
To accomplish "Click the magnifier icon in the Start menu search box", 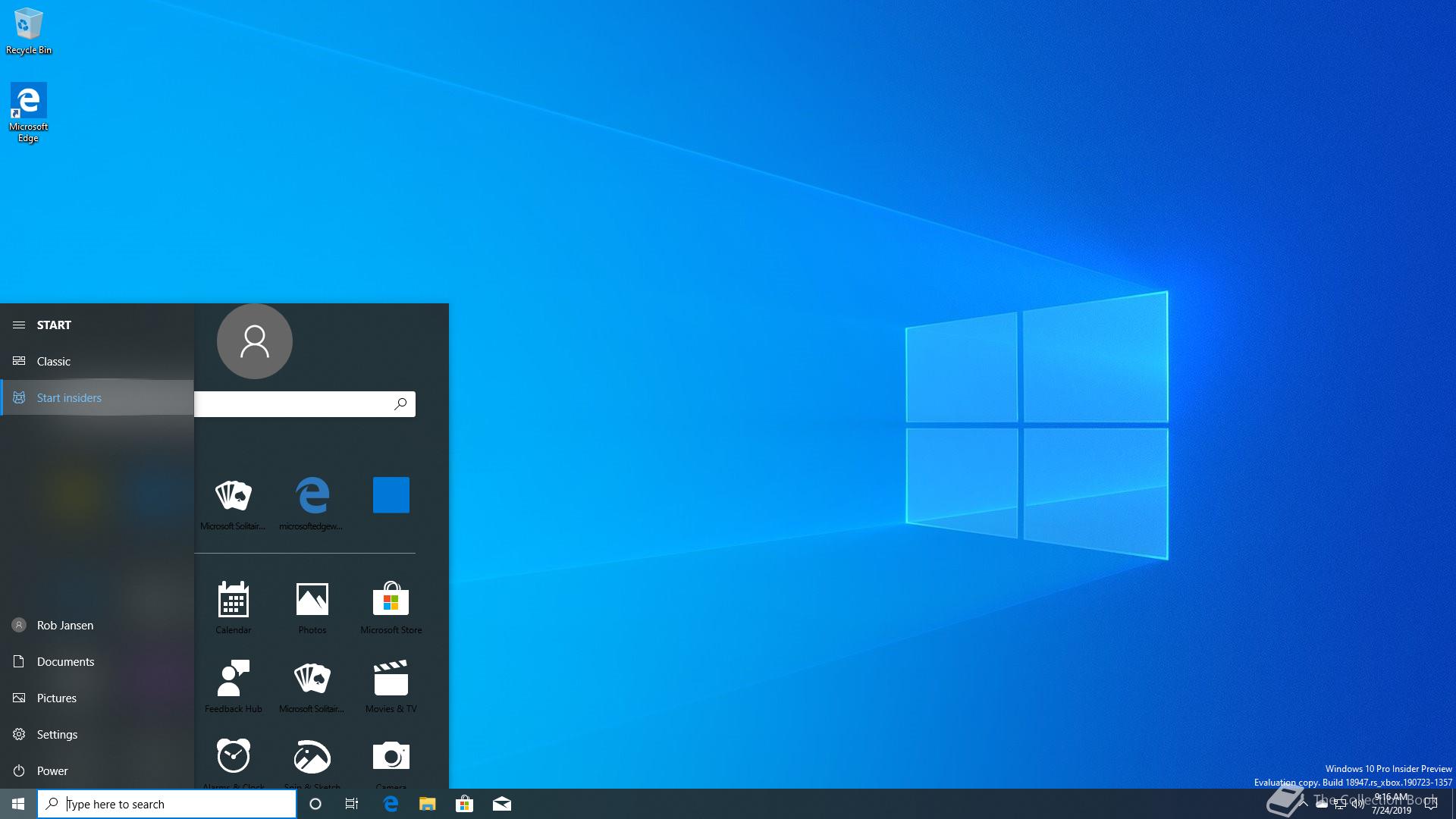I will pos(400,404).
